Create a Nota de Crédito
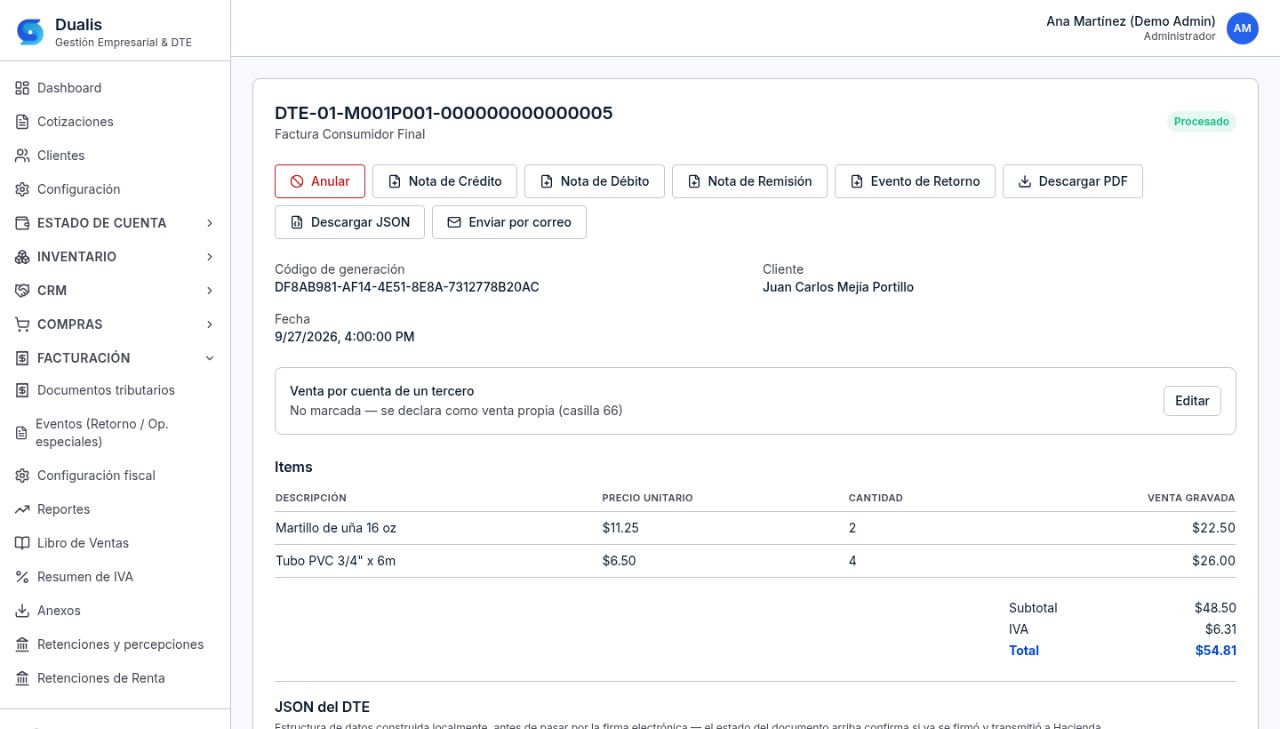The image size is (1280, 729). point(445,181)
